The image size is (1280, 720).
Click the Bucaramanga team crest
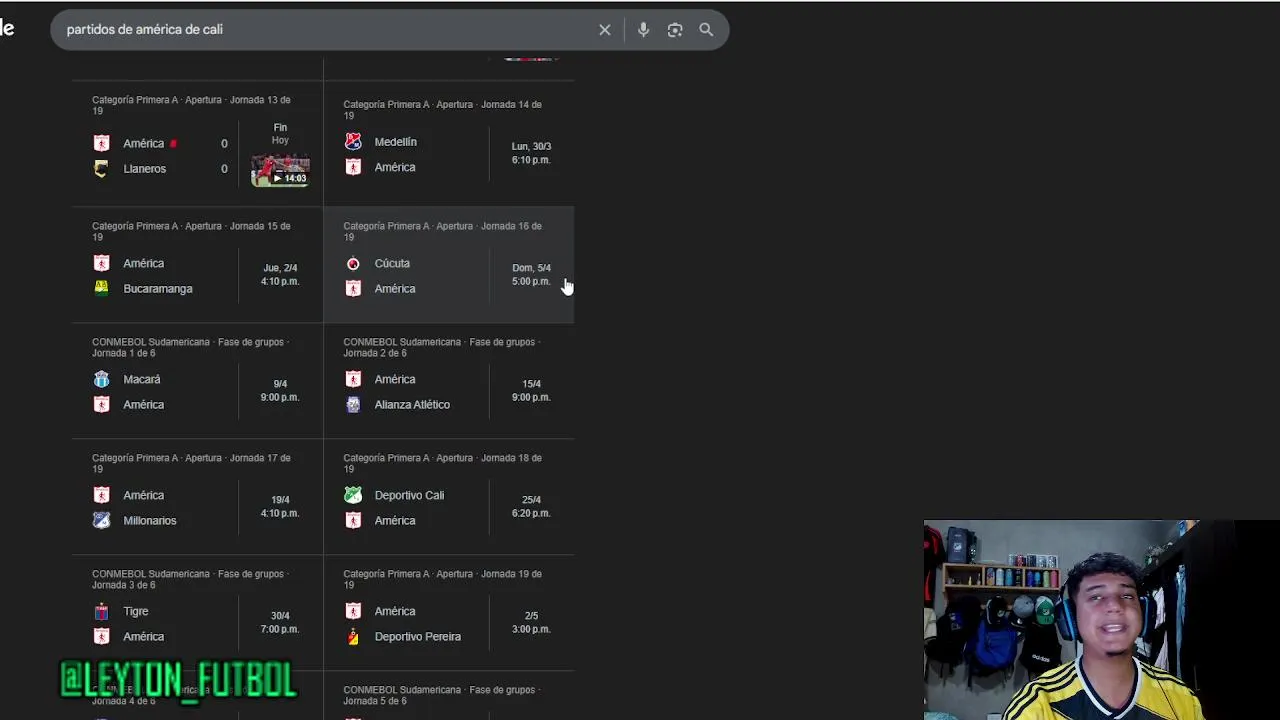[x=101, y=288]
